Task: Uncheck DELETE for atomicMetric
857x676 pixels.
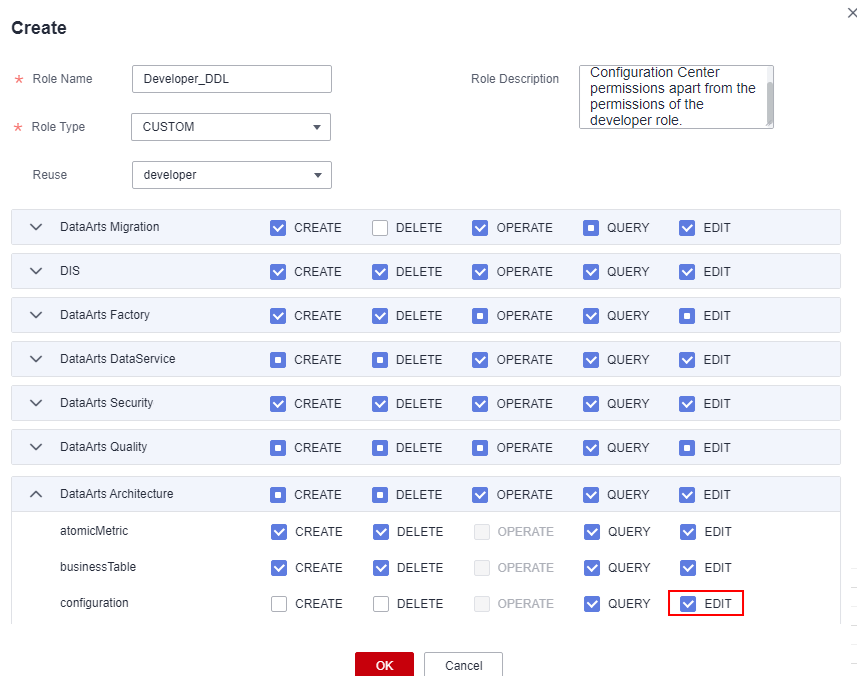Action: coord(381,532)
